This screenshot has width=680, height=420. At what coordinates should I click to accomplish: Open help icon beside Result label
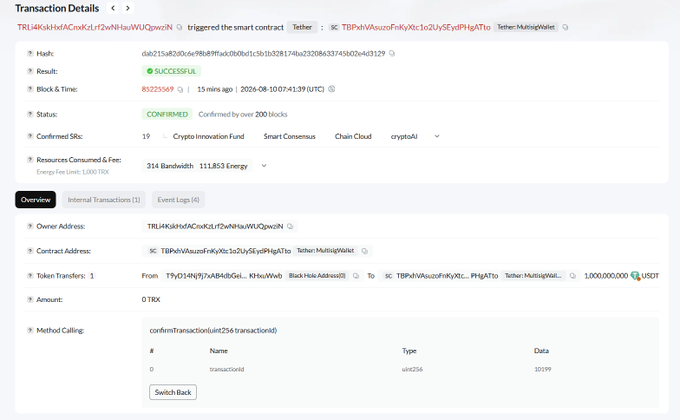click(x=30, y=71)
